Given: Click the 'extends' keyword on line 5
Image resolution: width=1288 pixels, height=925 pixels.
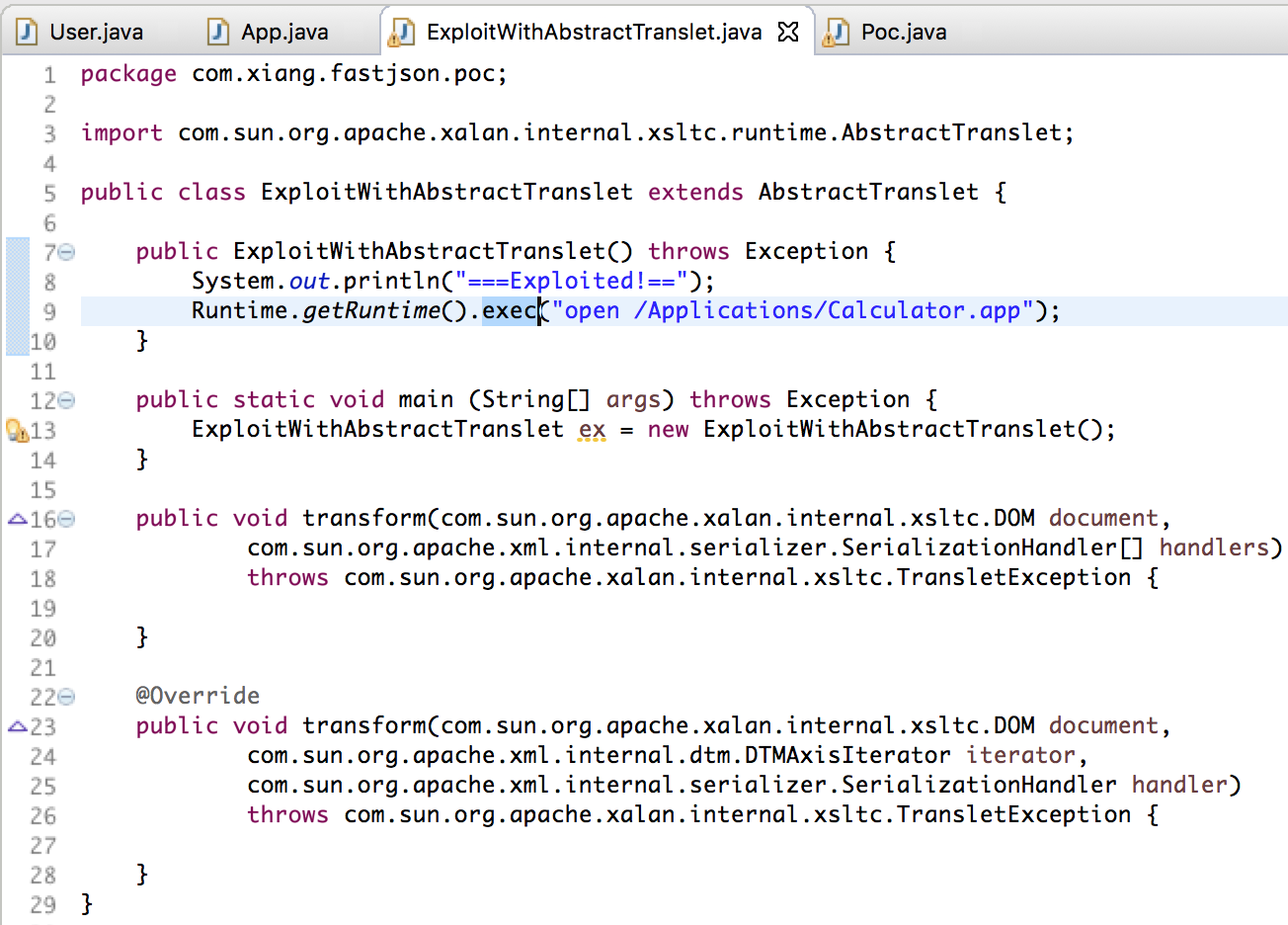Looking at the screenshot, I should 695,192.
